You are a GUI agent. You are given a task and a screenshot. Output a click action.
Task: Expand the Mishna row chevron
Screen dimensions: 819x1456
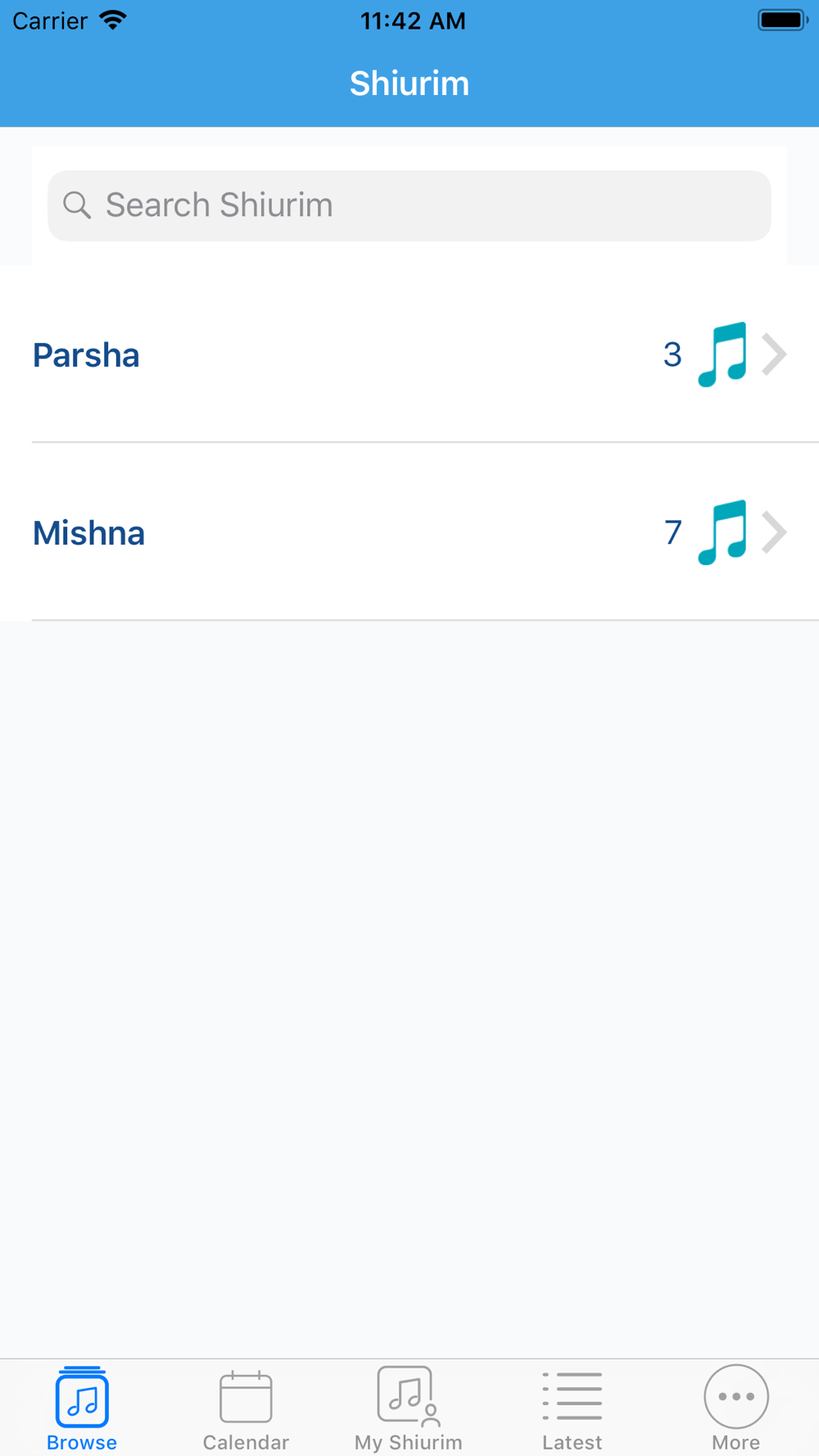(x=774, y=532)
